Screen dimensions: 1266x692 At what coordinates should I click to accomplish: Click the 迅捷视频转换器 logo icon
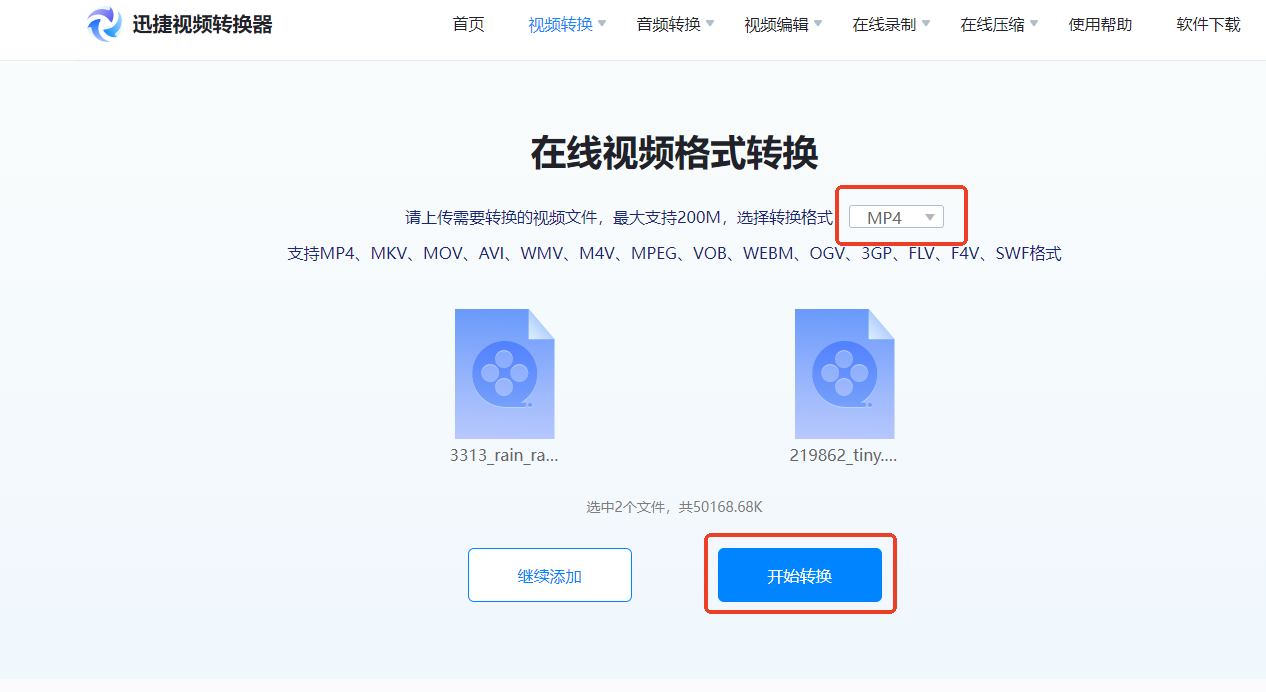click(104, 25)
